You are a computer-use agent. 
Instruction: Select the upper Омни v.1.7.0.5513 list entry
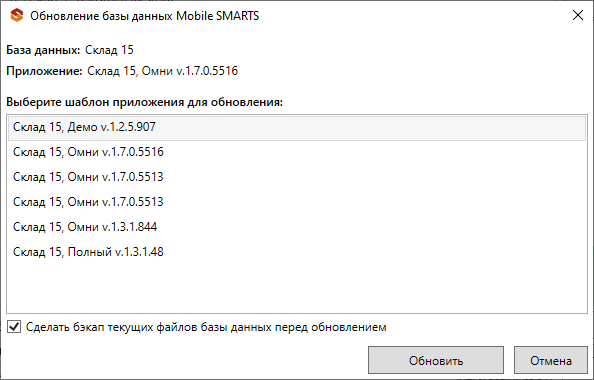click(297, 177)
